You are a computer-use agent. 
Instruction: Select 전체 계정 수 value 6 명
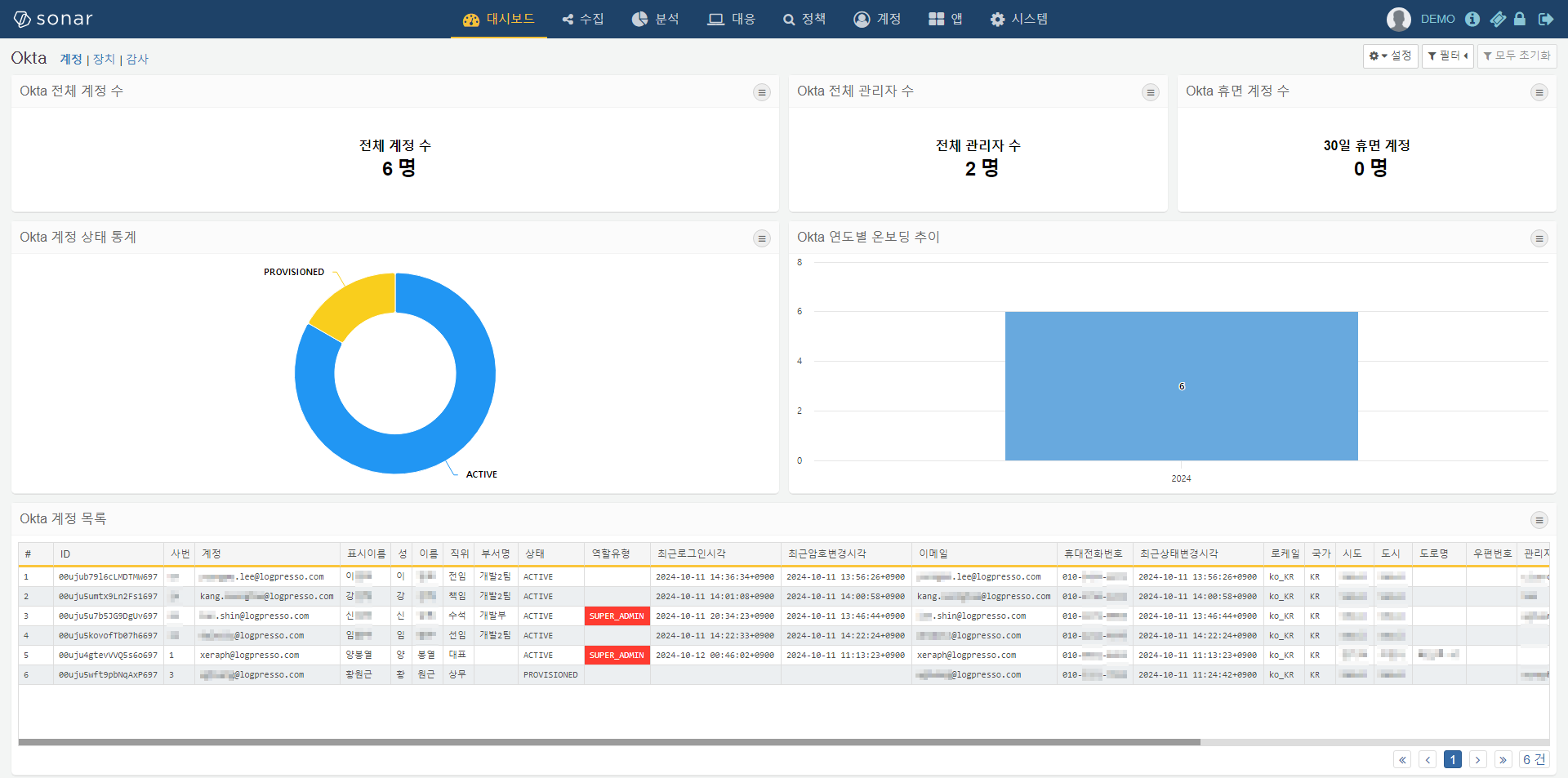(399, 168)
